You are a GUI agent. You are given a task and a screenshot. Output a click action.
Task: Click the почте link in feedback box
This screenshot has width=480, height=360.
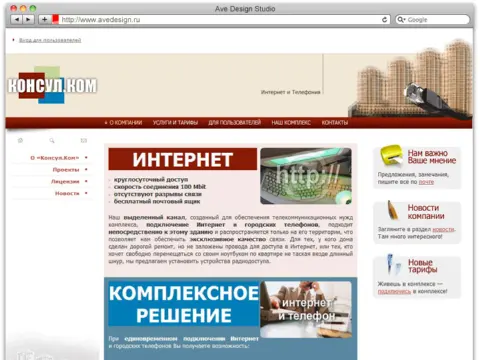coord(426,182)
